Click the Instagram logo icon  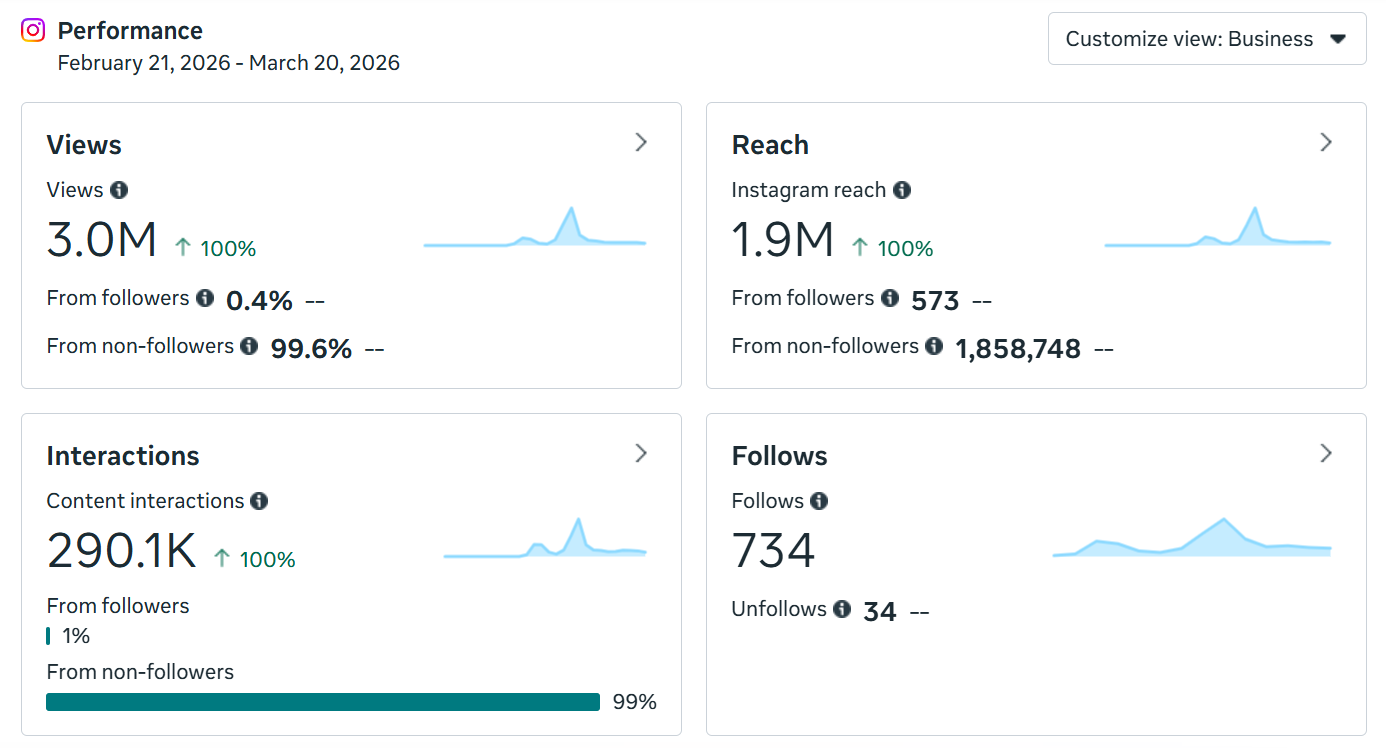tap(33, 30)
